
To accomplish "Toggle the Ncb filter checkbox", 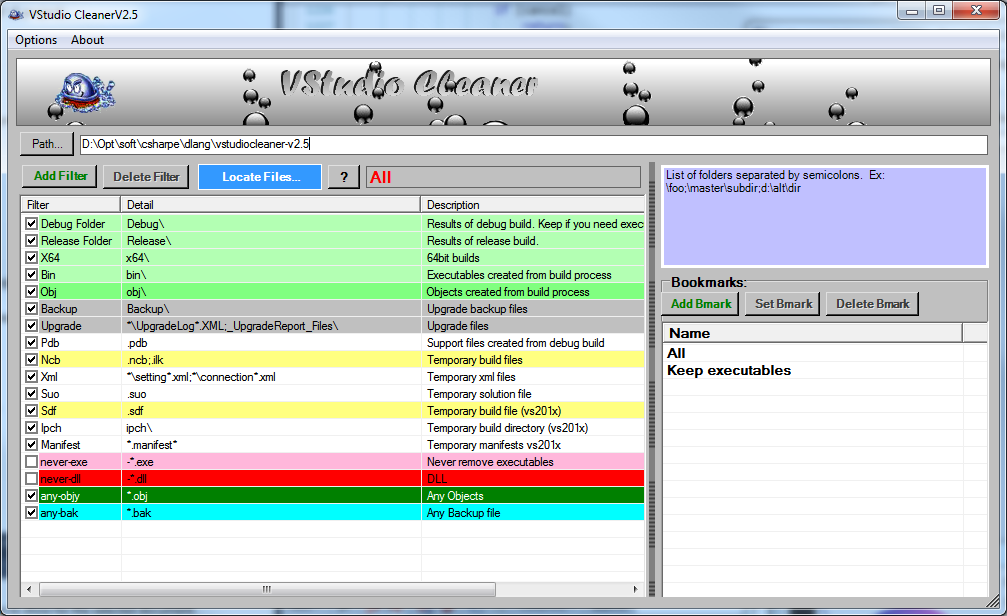I will 31,360.
